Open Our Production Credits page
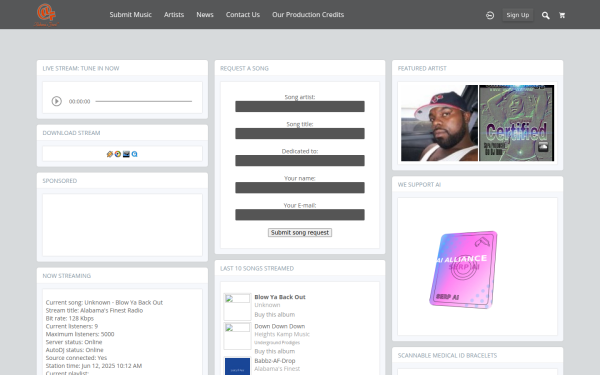 tap(308, 15)
